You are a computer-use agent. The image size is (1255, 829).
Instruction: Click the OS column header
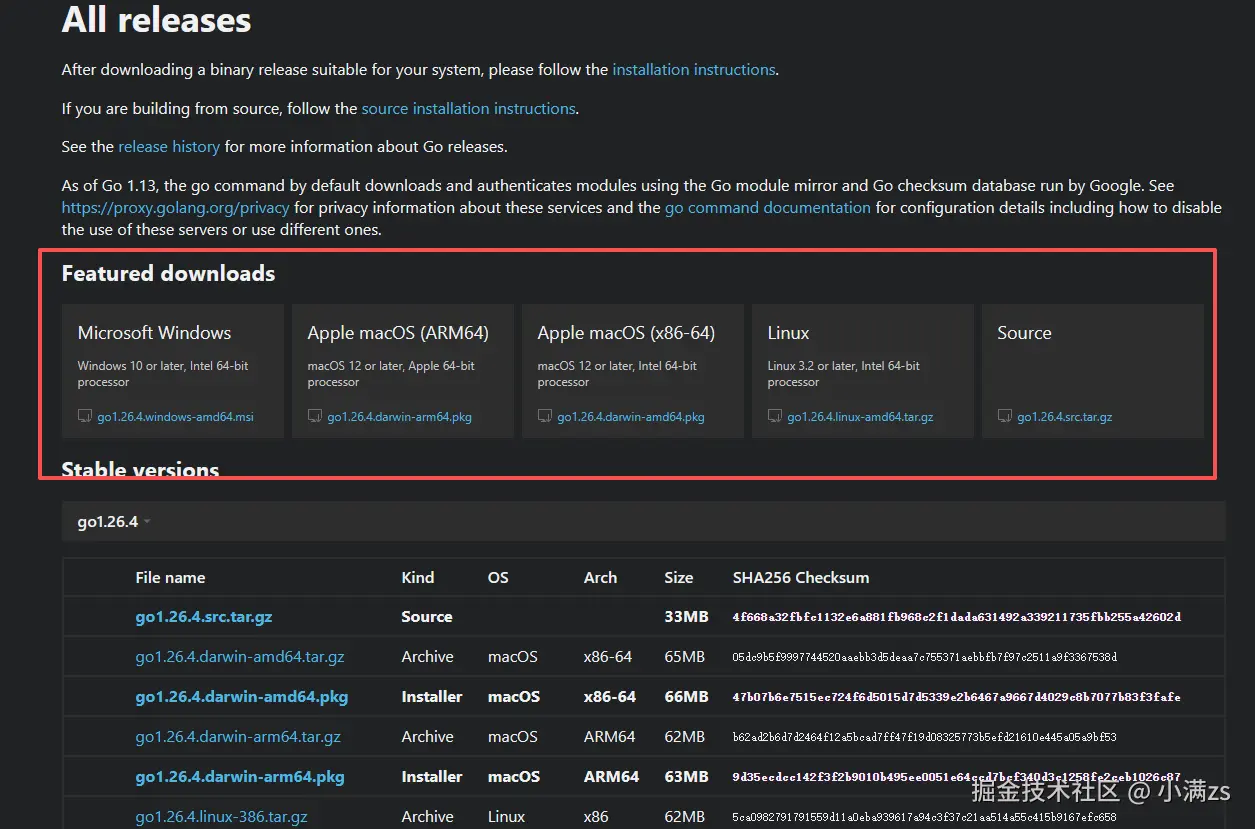[498, 578]
